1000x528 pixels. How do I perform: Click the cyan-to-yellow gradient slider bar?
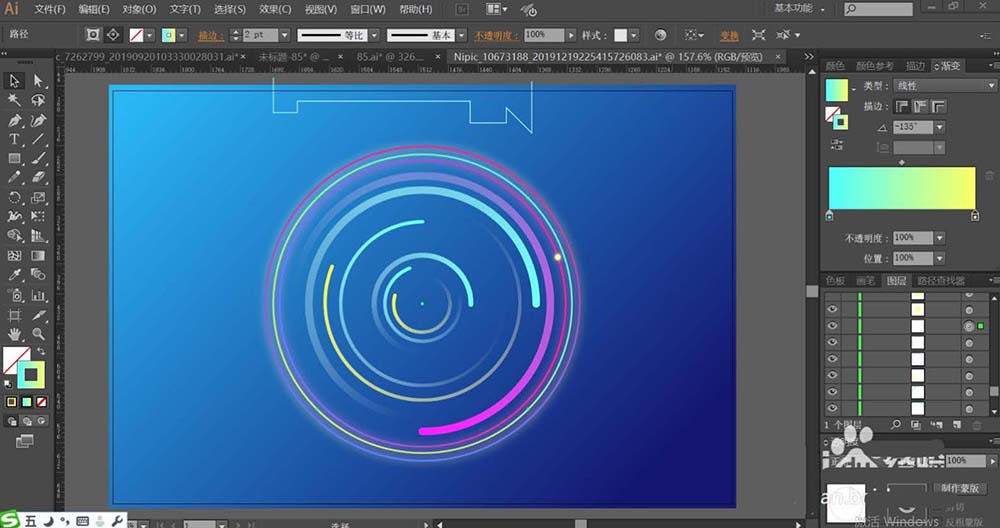901,189
